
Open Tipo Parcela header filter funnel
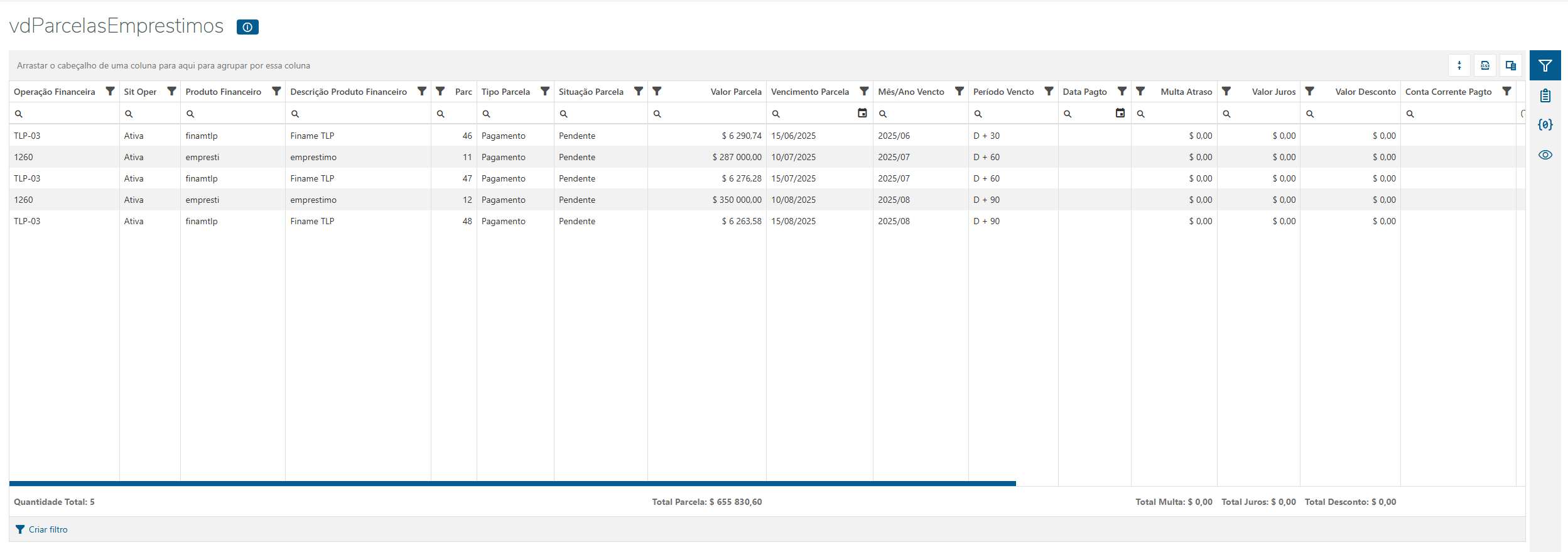(544, 91)
